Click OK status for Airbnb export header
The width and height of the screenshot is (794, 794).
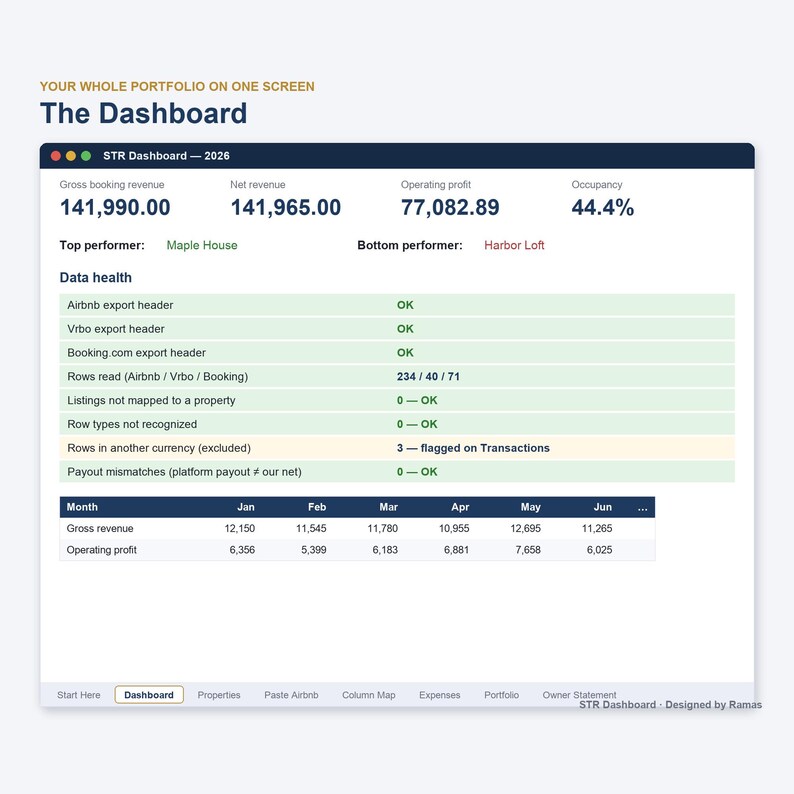pos(405,305)
